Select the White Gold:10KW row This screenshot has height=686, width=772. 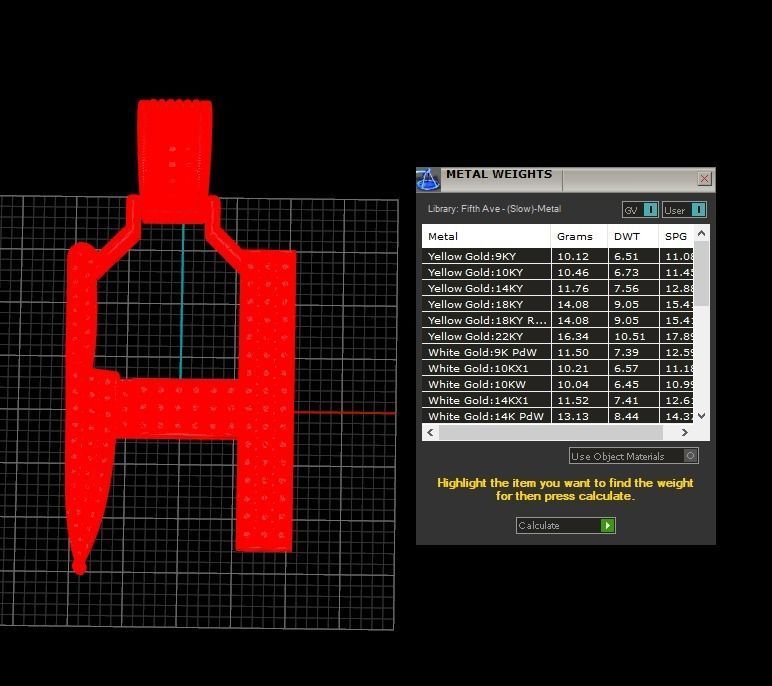click(x=557, y=384)
